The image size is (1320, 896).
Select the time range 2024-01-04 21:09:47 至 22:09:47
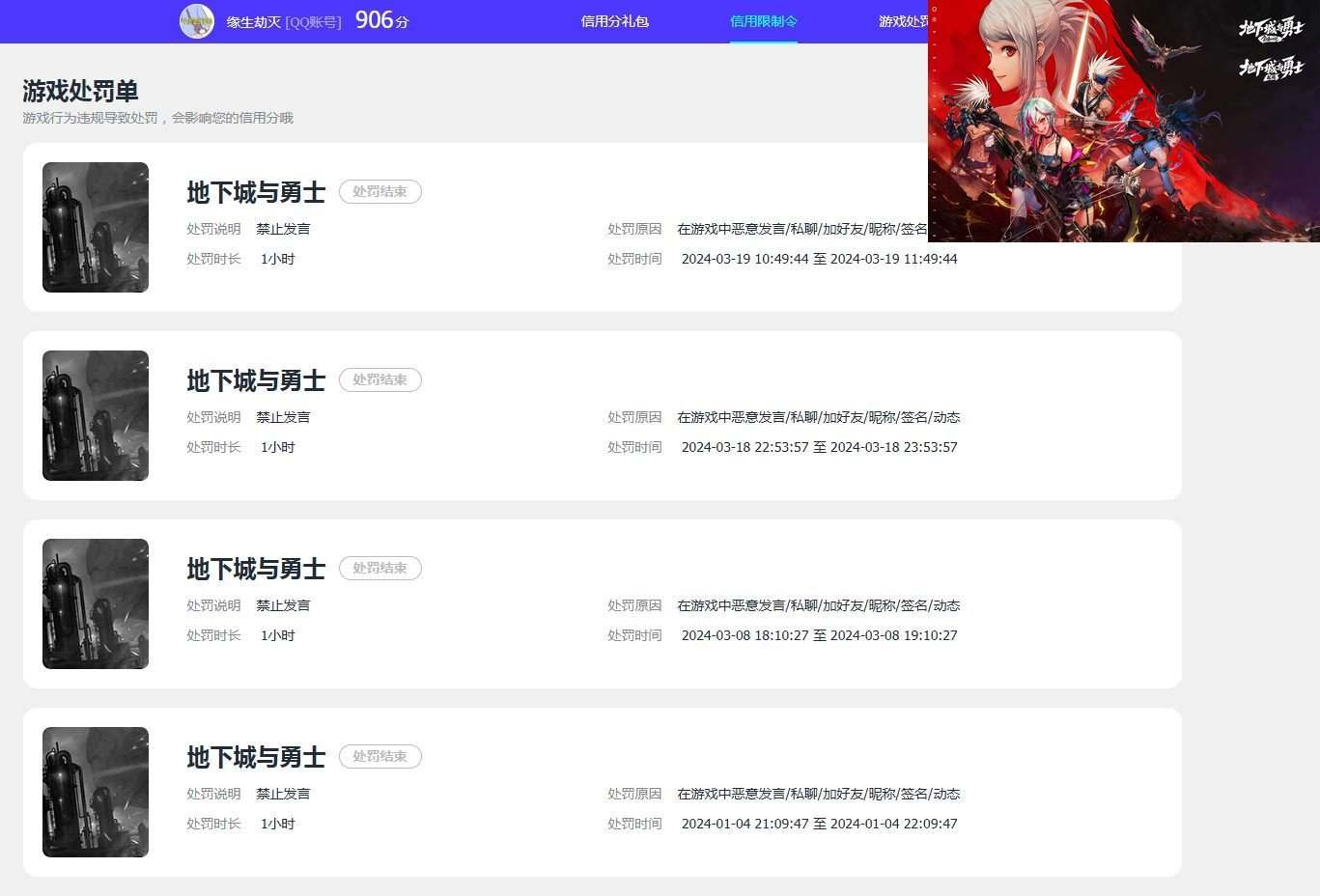coord(819,824)
